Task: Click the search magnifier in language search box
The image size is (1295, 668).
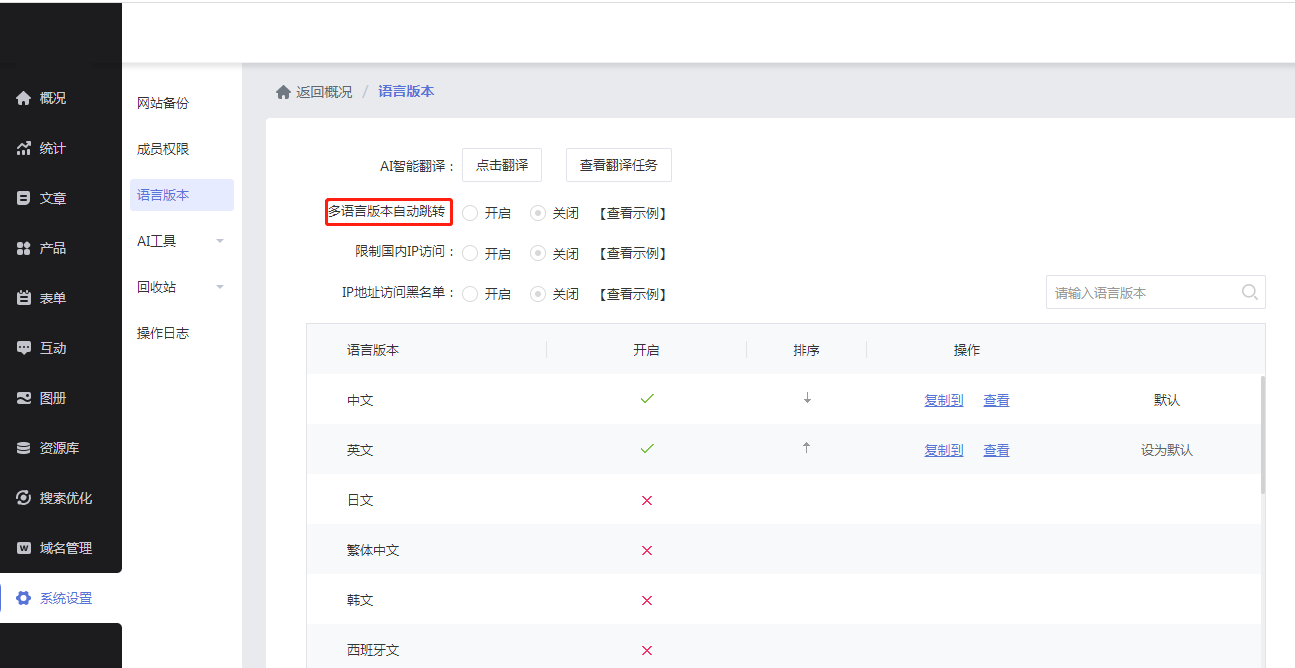Action: point(1249,293)
